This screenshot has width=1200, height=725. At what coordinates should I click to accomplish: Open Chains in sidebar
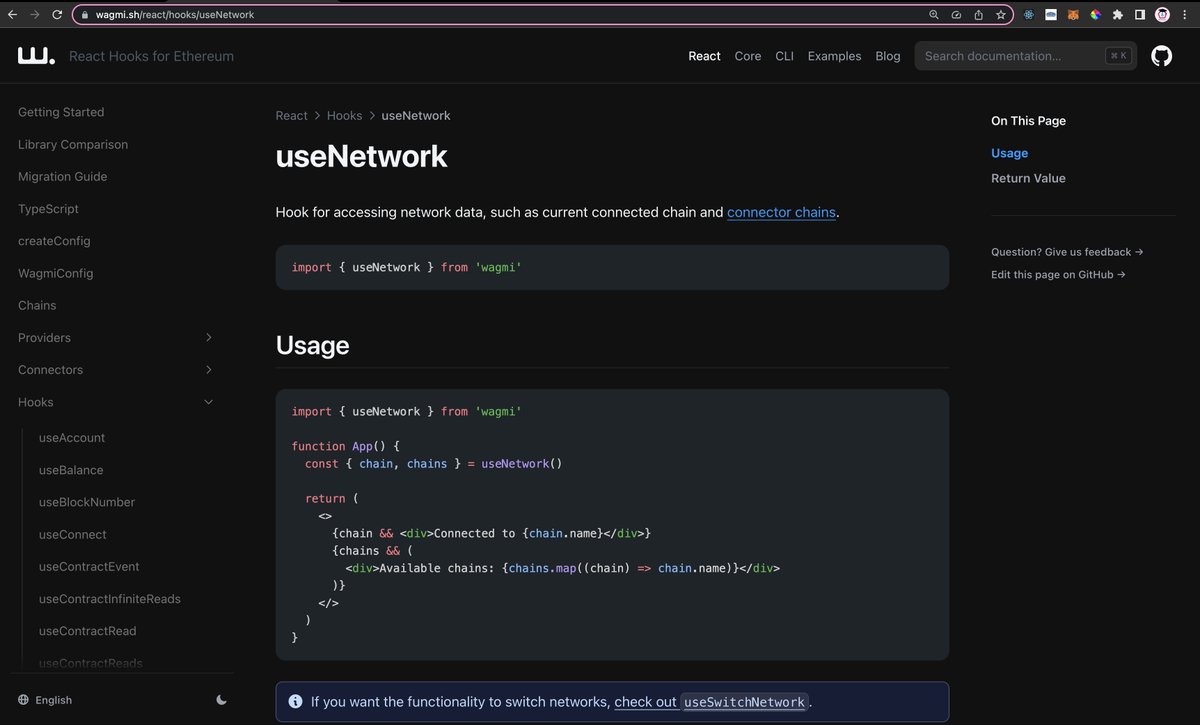(37, 305)
